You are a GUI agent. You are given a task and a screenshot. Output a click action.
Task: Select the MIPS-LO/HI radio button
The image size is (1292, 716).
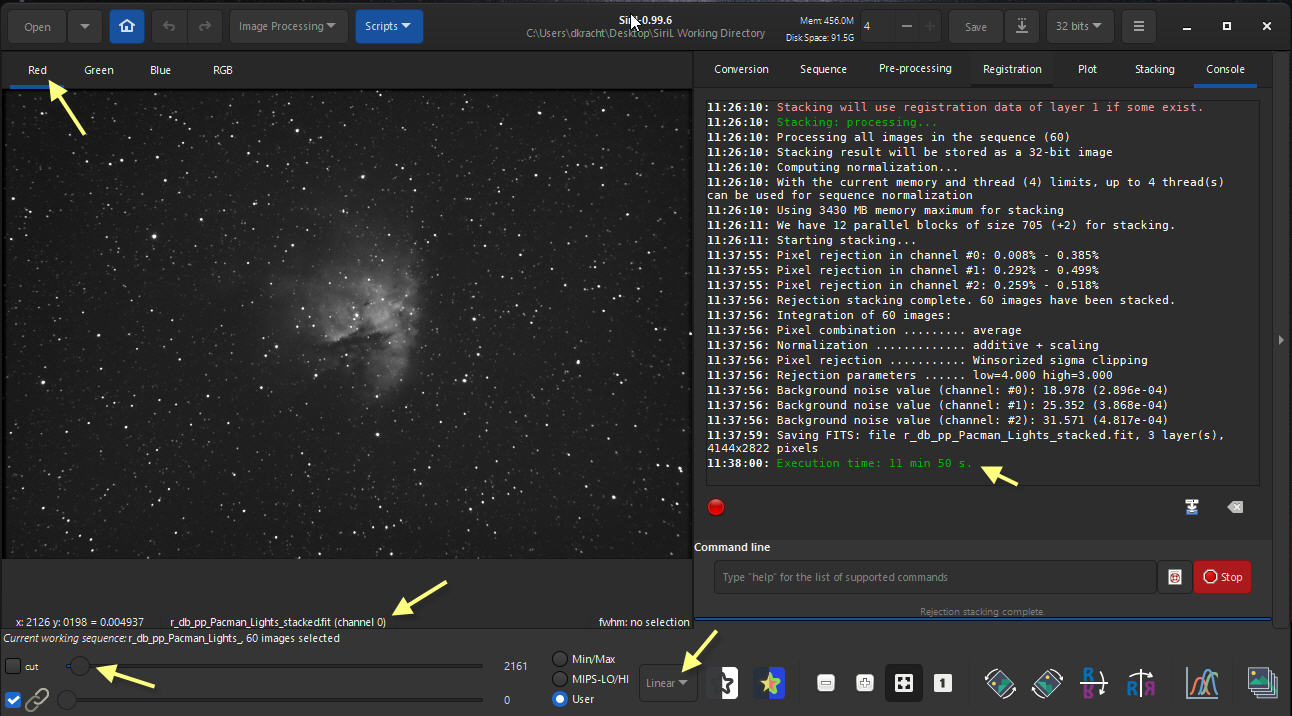click(x=560, y=679)
